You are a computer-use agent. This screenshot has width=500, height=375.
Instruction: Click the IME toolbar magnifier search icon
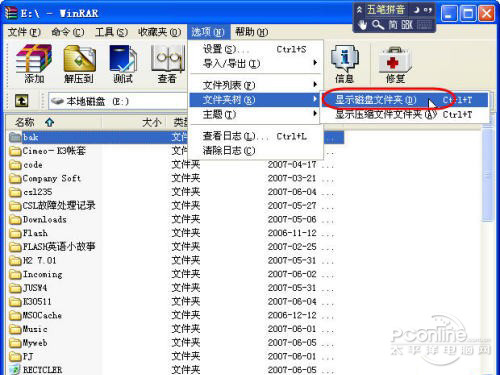tap(378, 25)
